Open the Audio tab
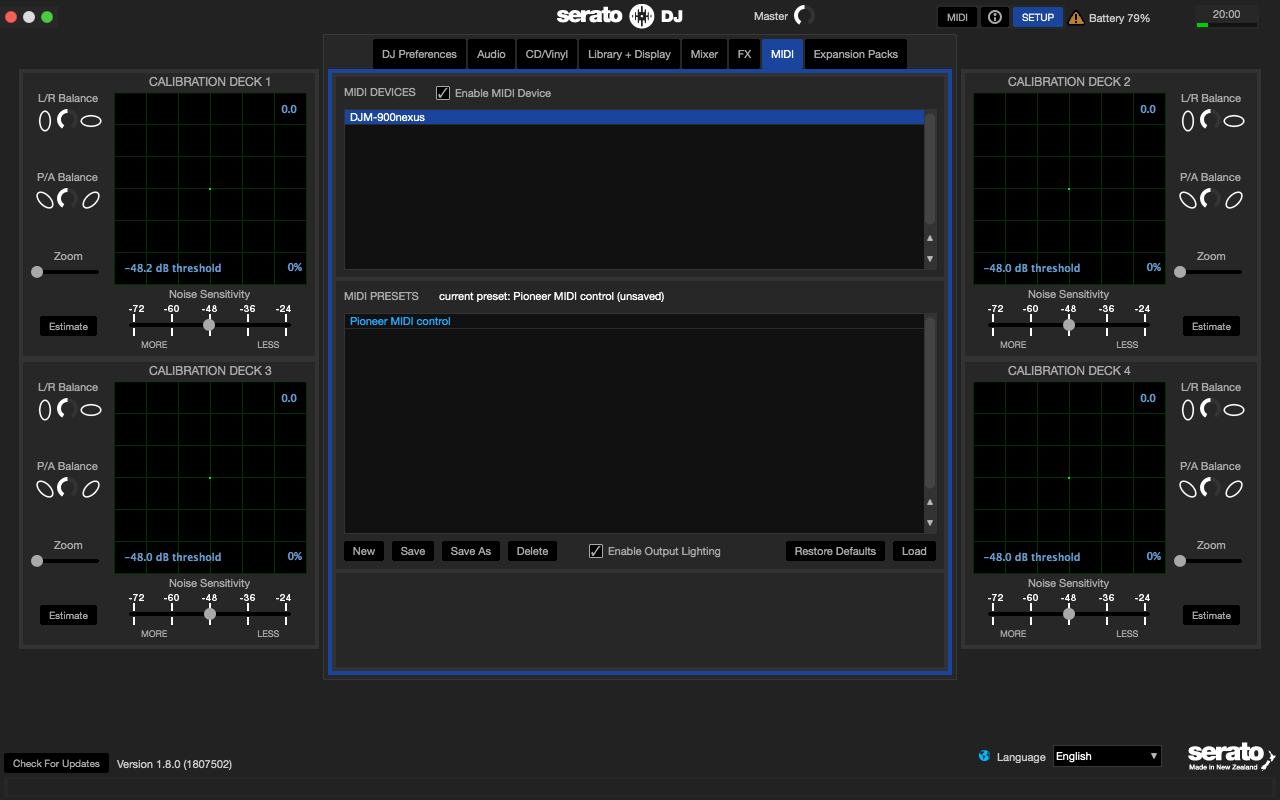Screen dimensions: 1280x800 [x=491, y=54]
